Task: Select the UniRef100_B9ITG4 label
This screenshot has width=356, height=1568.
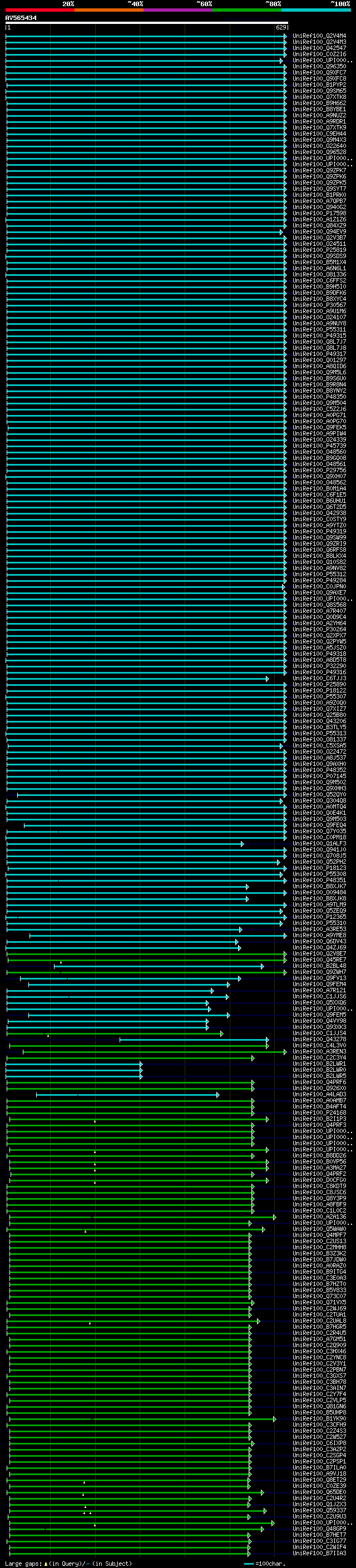Action: pos(319,1271)
